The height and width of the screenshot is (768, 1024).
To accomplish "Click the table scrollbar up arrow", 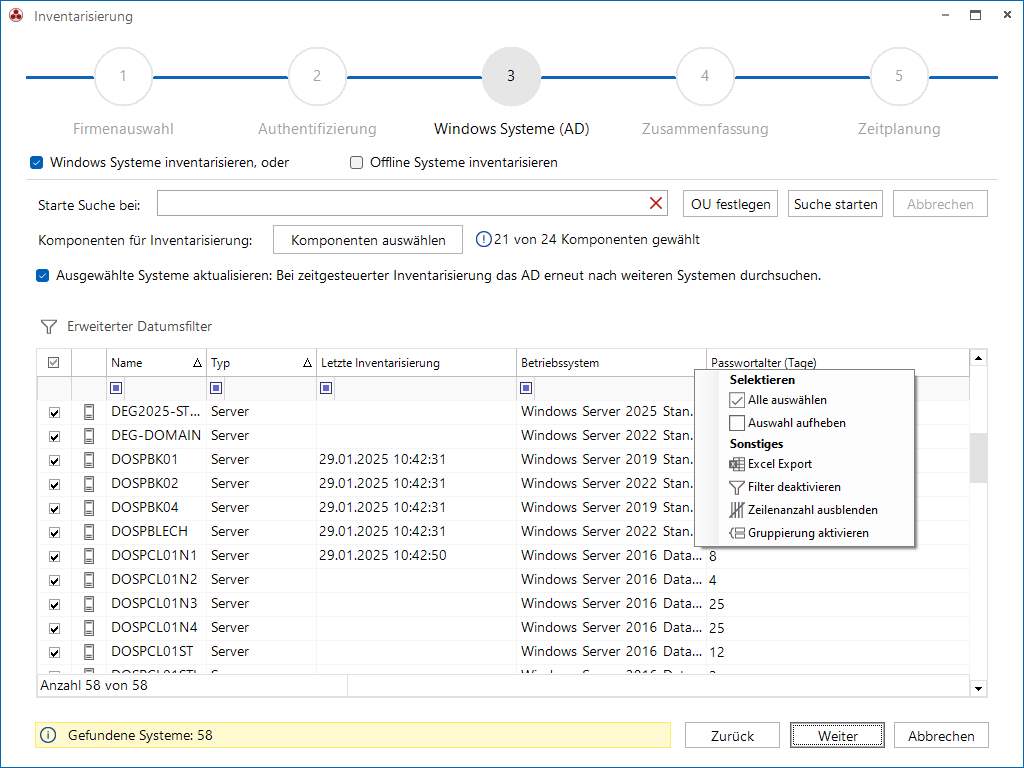I will click(978, 358).
